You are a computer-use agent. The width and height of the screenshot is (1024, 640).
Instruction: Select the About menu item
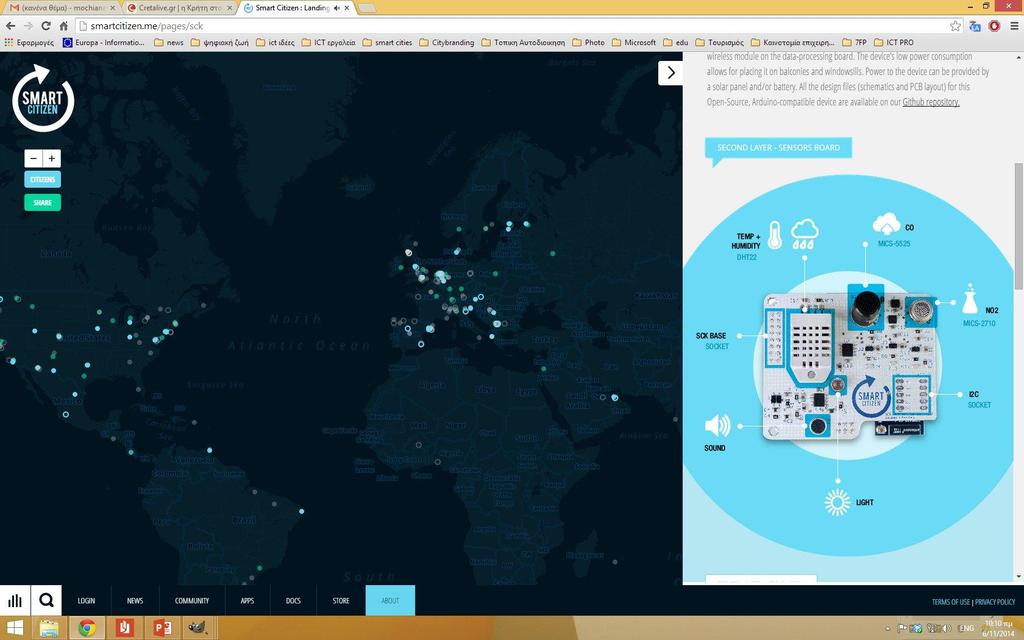point(390,600)
